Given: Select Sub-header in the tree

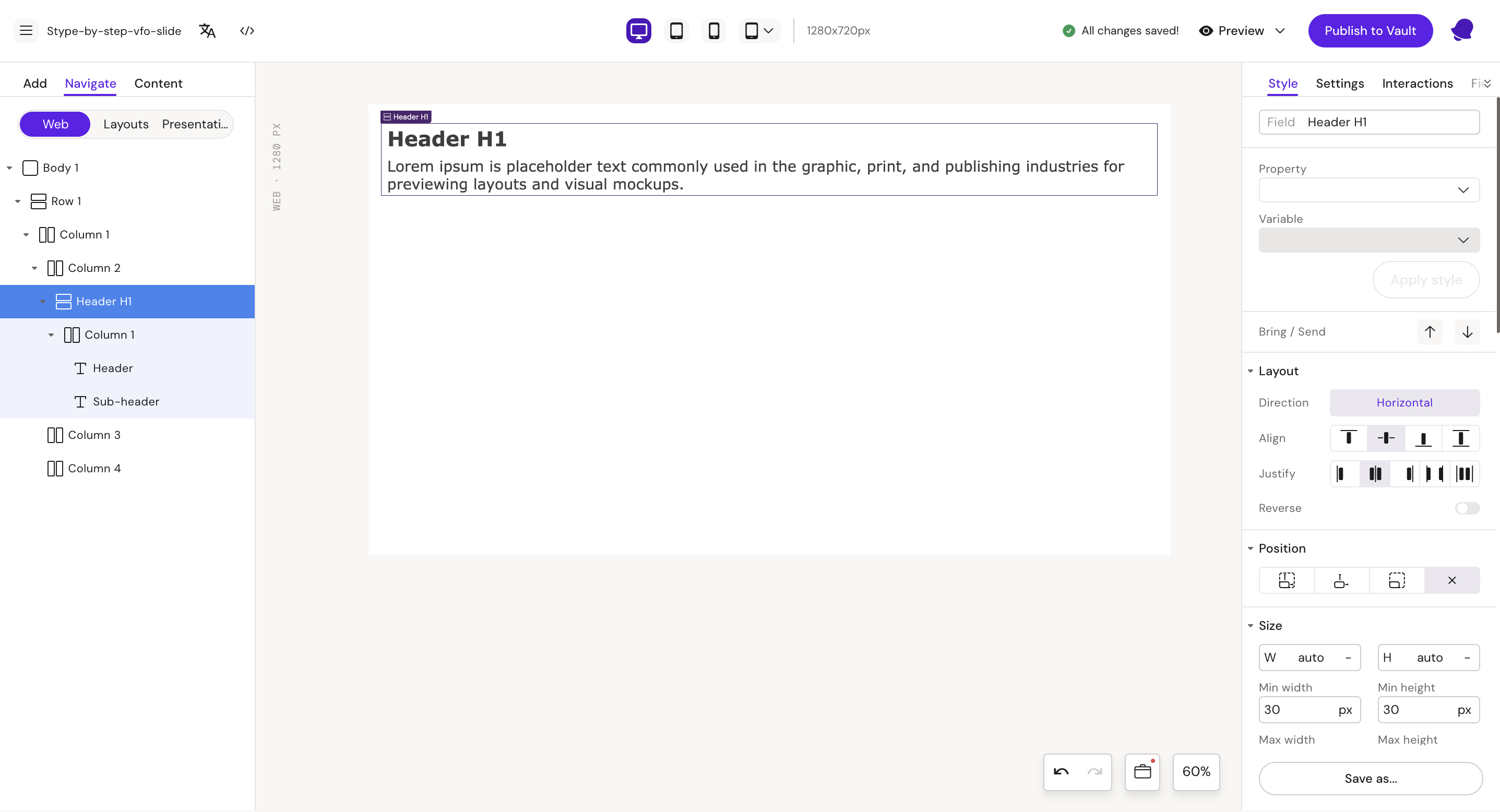Looking at the screenshot, I should [126, 402].
